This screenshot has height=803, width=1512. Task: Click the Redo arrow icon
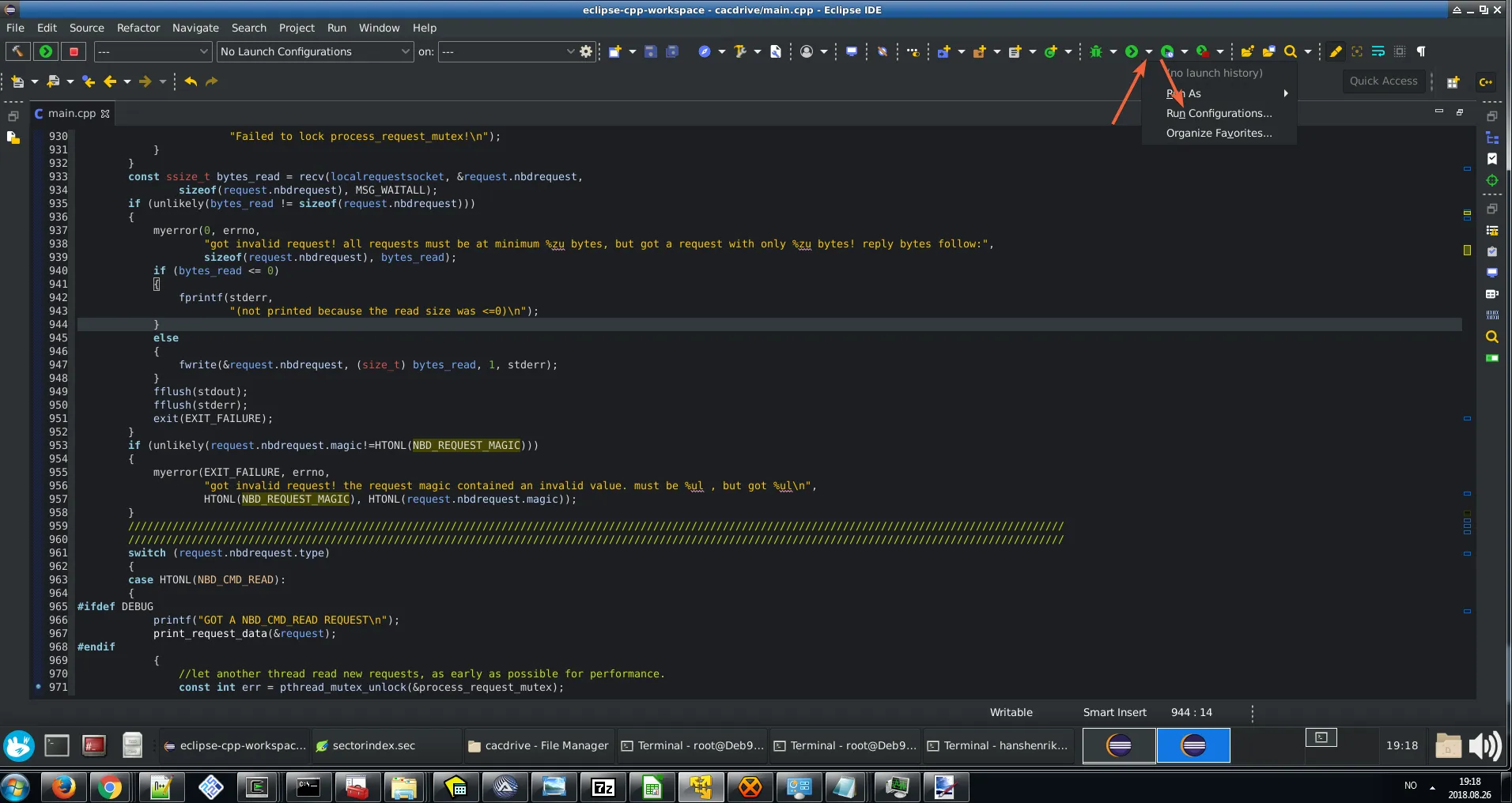pyautogui.click(x=211, y=81)
